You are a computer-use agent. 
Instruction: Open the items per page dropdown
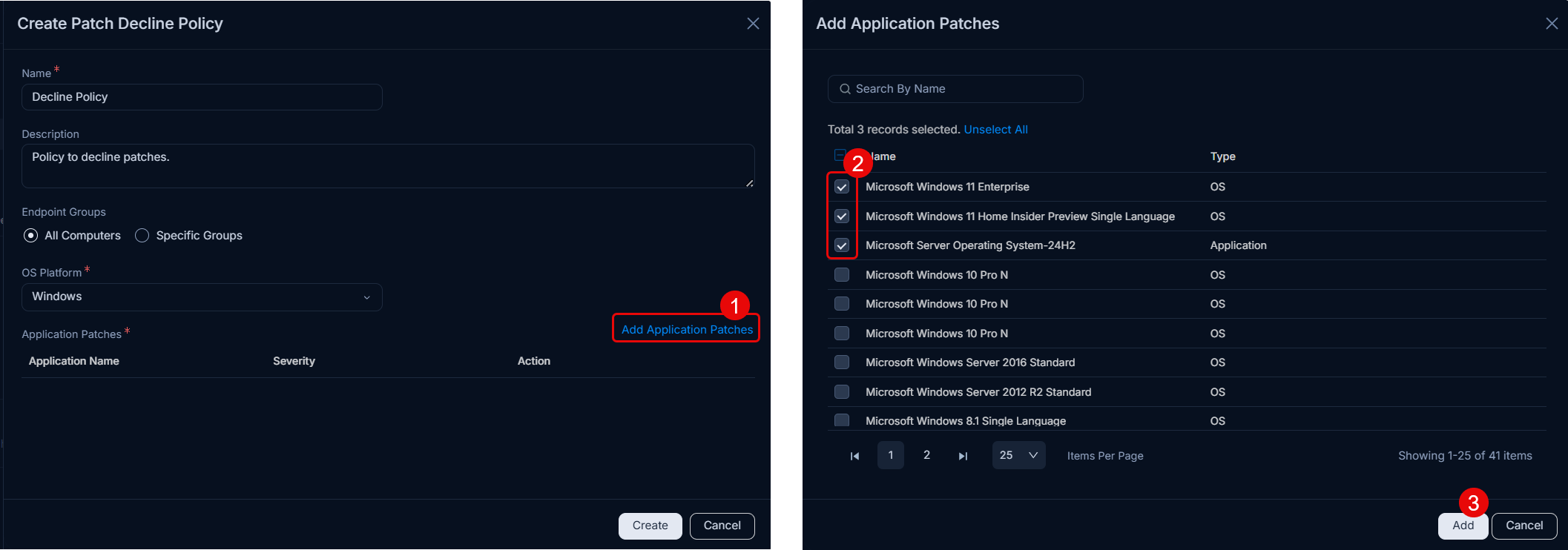point(1019,455)
